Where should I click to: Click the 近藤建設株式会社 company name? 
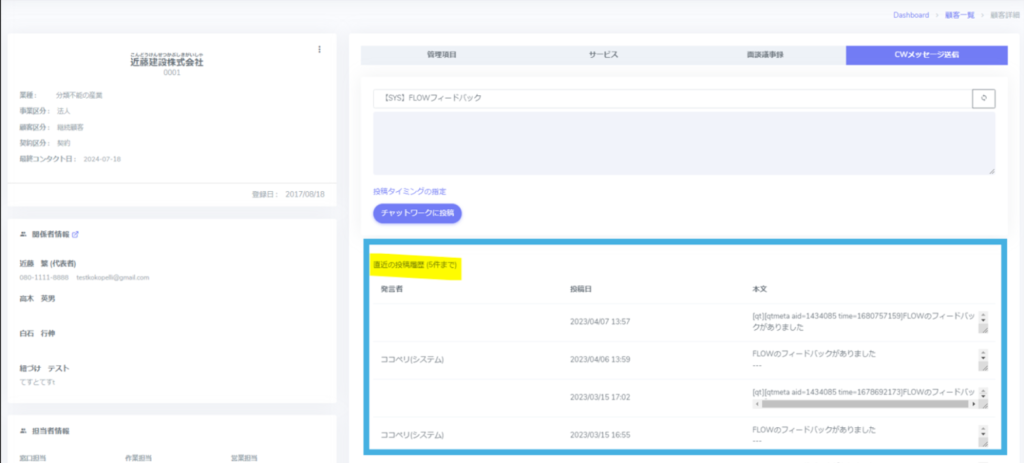(166, 62)
